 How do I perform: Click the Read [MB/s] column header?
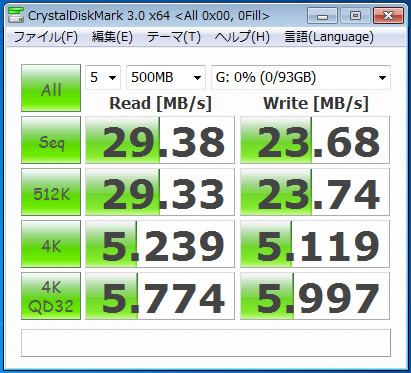(x=160, y=104)
